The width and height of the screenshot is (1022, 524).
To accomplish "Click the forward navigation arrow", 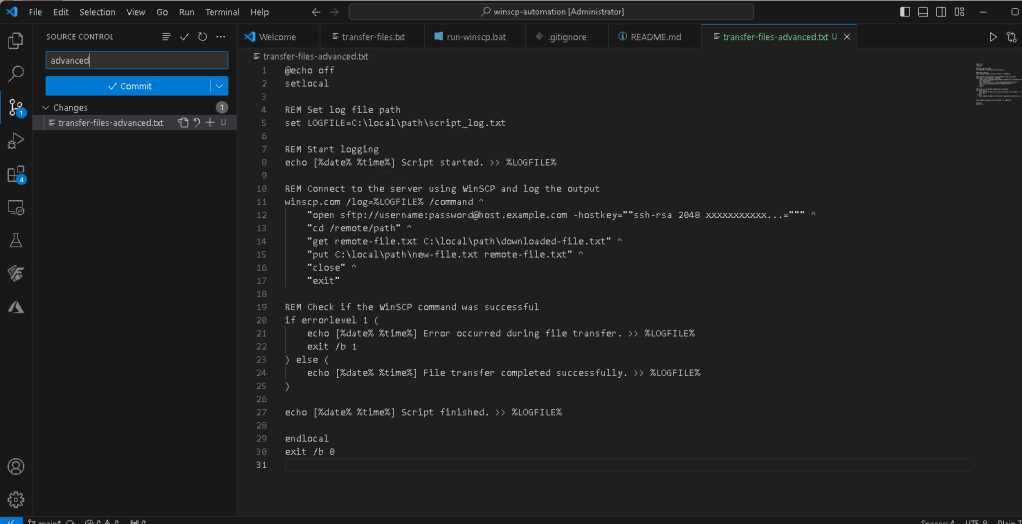I will click(x=334, y=12).
